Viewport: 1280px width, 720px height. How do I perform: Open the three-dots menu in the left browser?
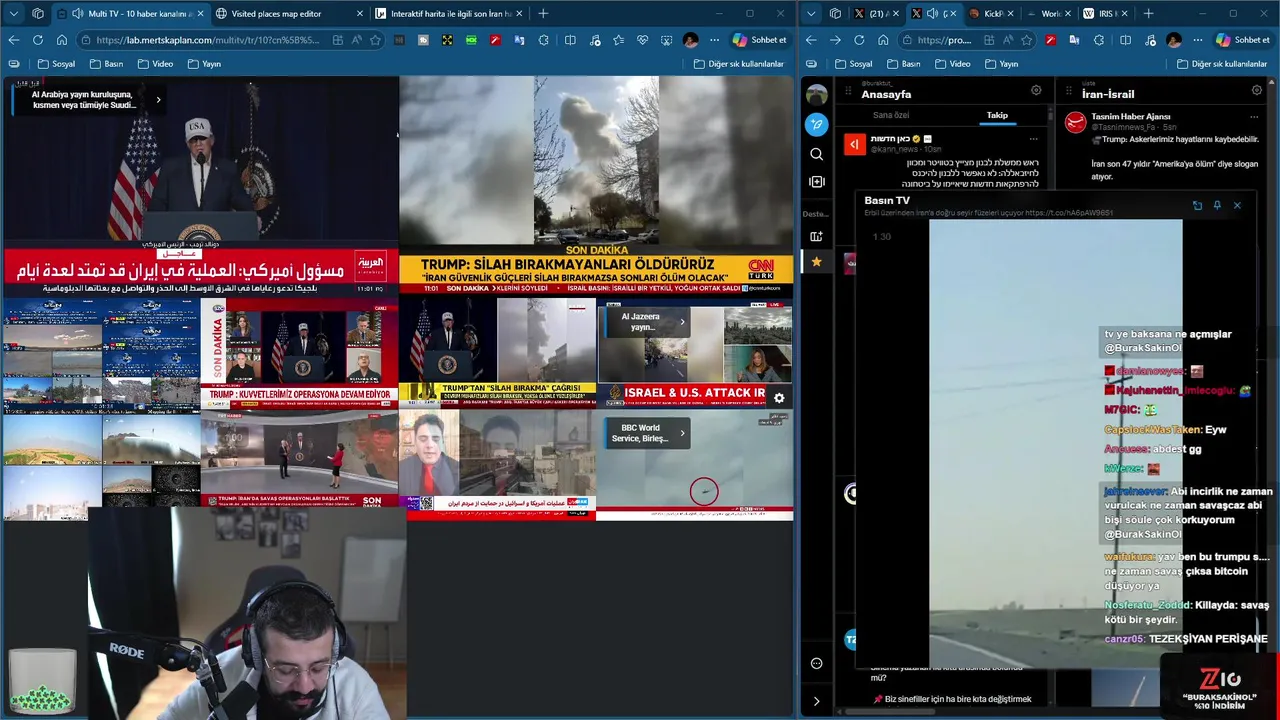coord(714,40)
